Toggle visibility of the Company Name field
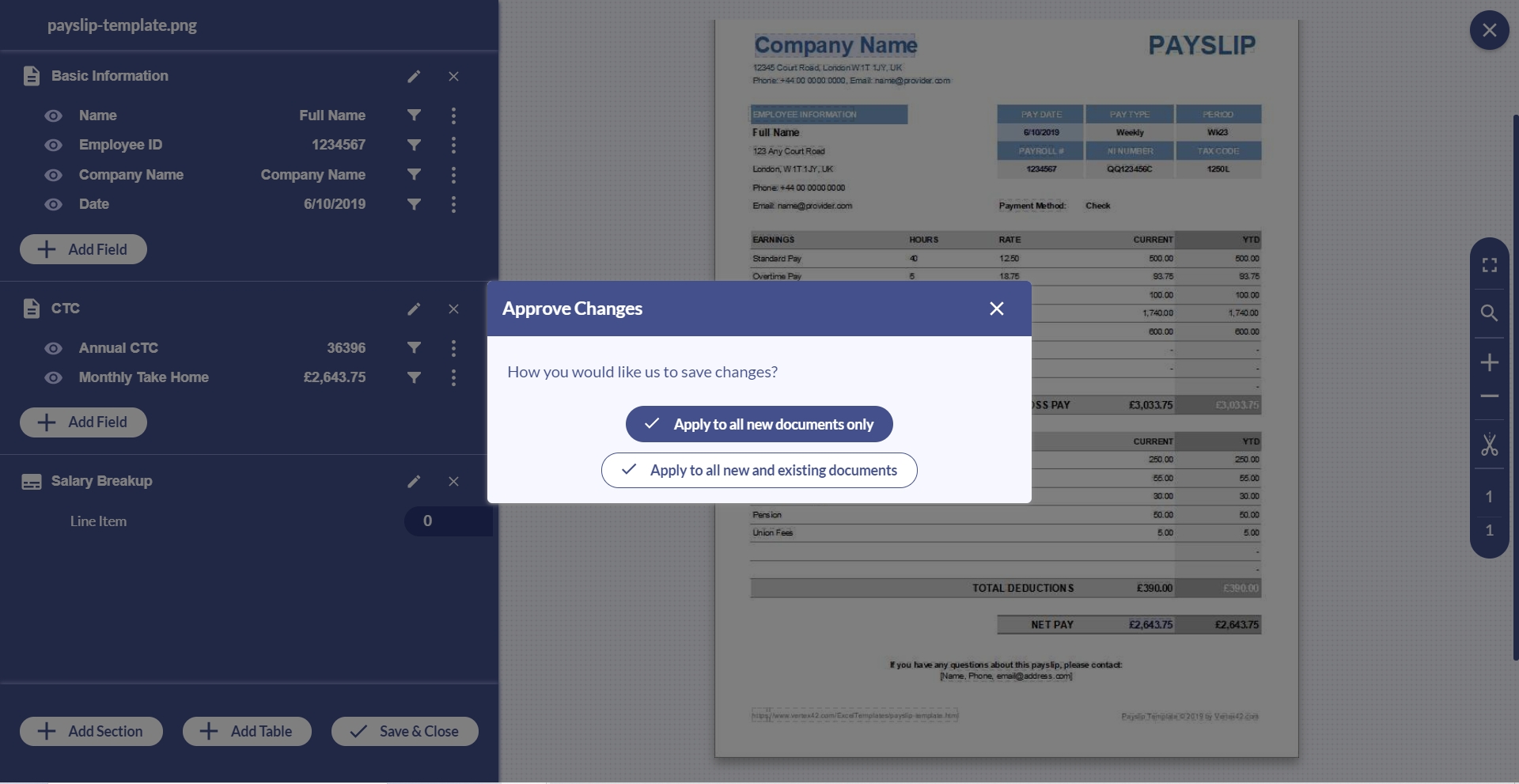 point(53,175)
